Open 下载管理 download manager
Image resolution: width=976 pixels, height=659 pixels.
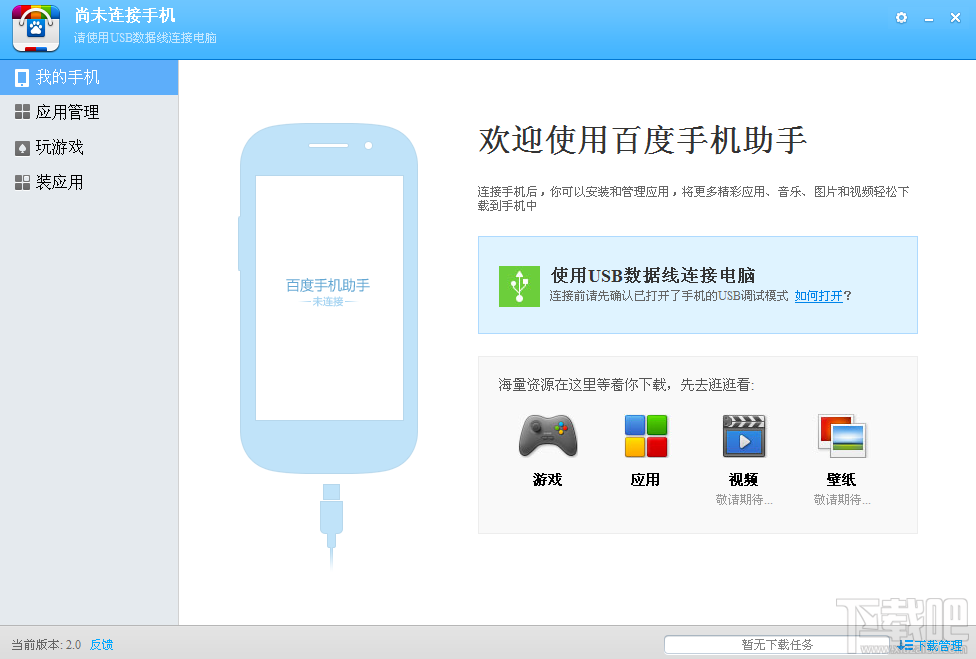coord(931,645)
